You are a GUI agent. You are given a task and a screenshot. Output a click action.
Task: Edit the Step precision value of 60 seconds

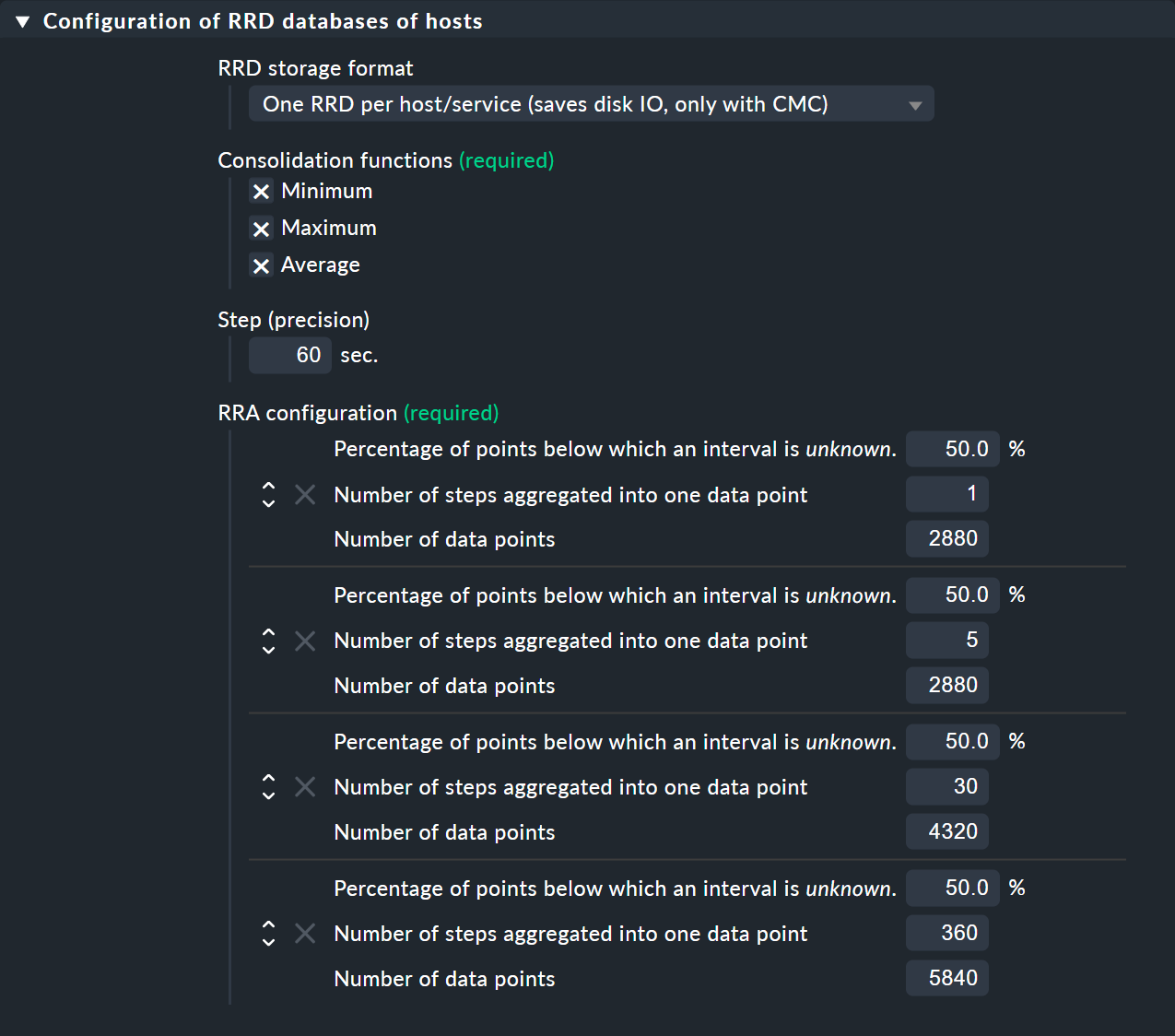coord(289,355)
